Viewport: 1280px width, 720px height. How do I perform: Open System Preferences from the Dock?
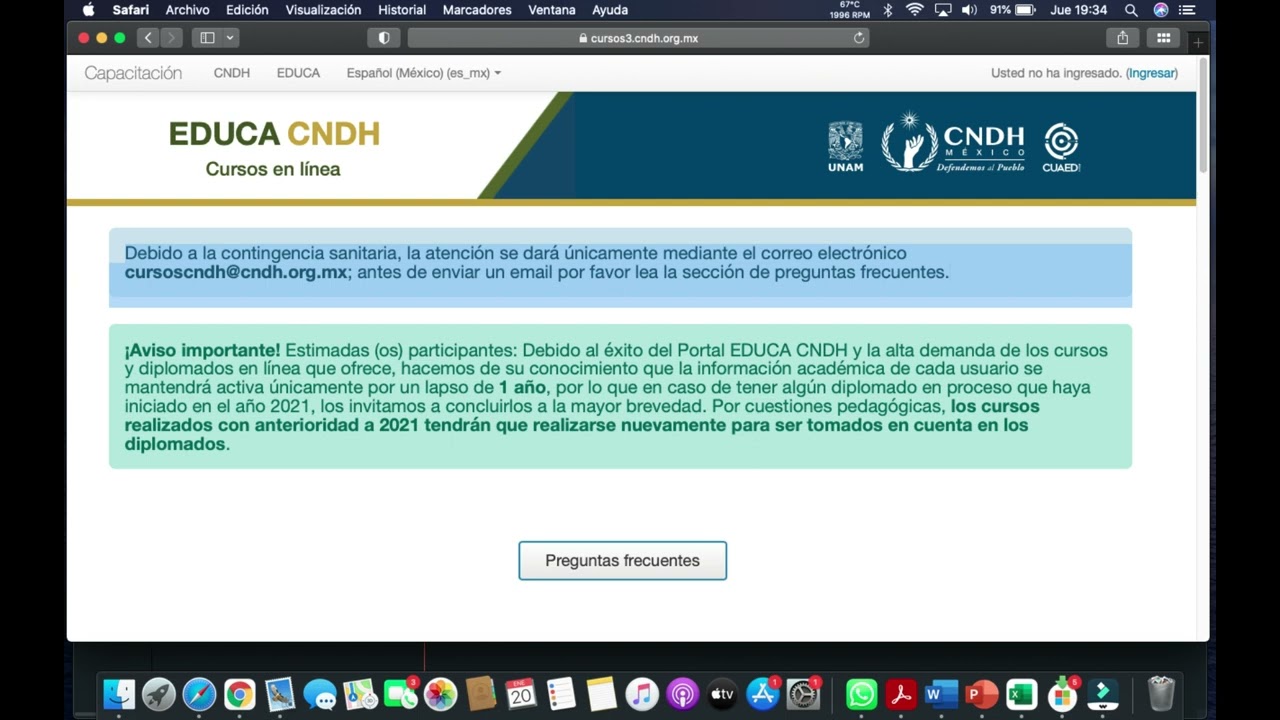pyautogui.click(x=803, y=693)
